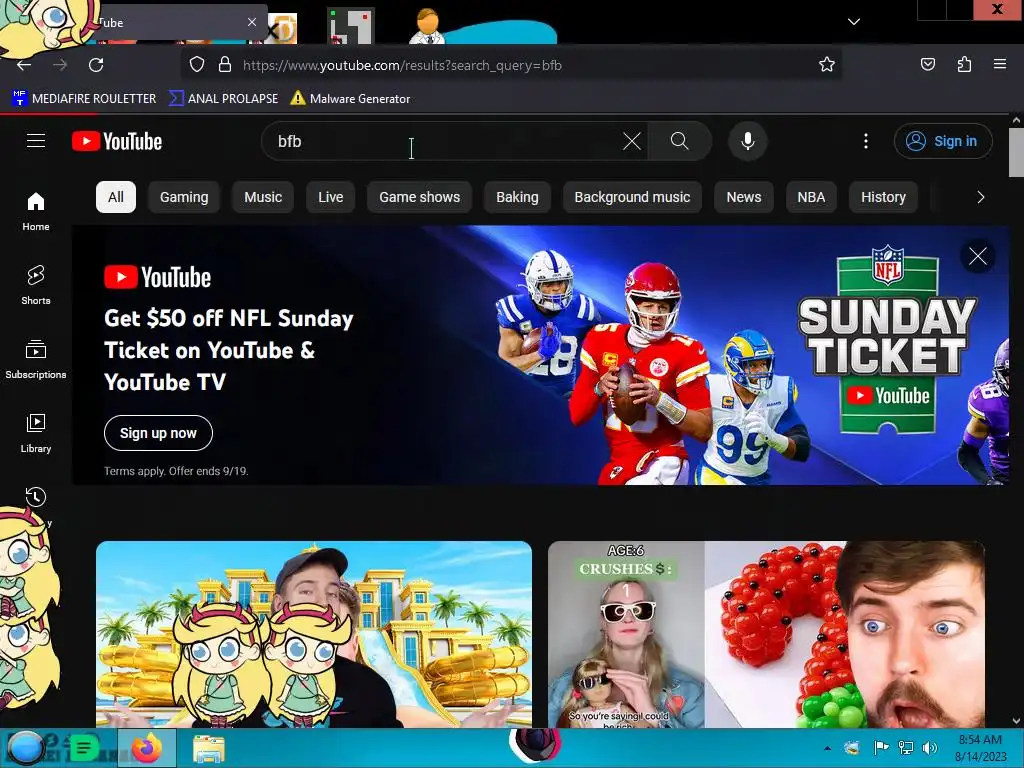Select the Background music filter chip
1024x768 pixels.
pyautogui.click(x=632, y=197)
